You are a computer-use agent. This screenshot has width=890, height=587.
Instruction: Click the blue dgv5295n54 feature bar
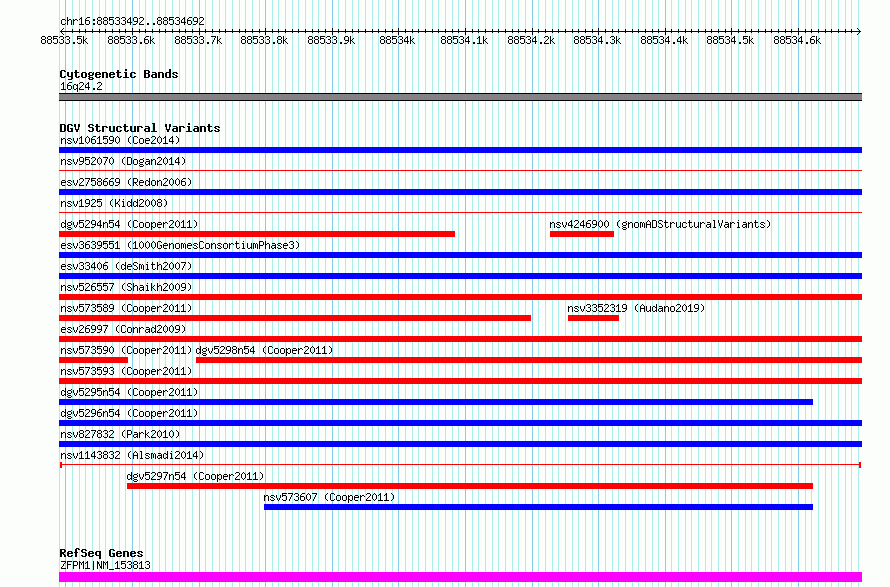436,402
